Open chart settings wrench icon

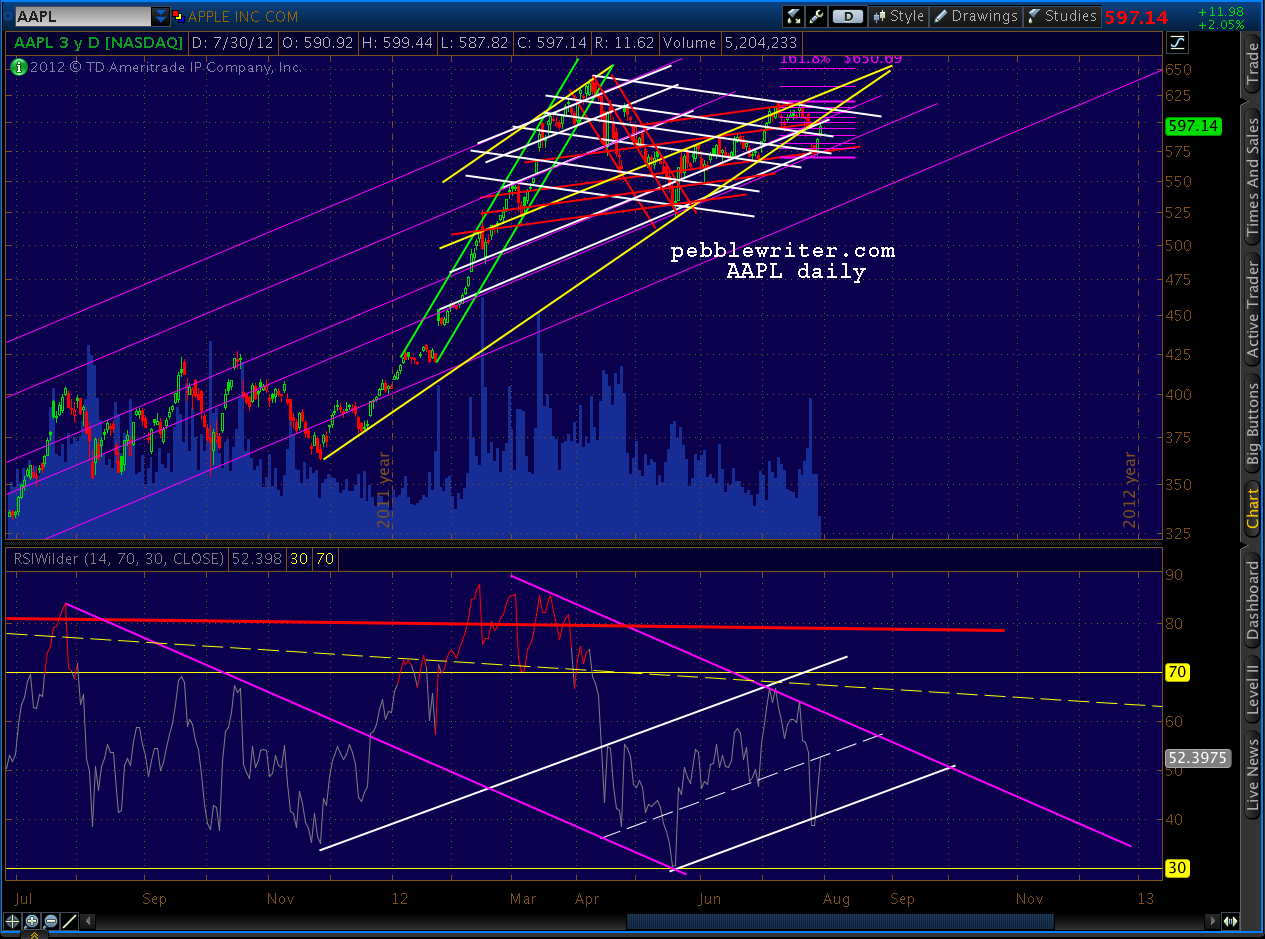click(817, 16)
